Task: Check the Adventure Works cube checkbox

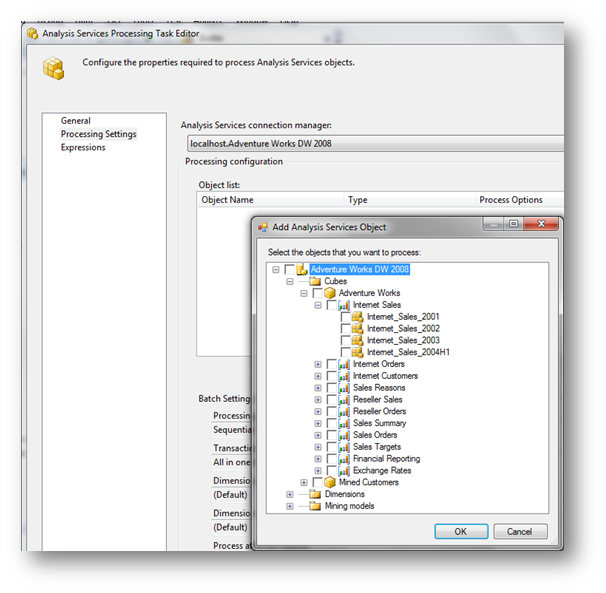Action: pyautogui.click(x=318, y=293)
